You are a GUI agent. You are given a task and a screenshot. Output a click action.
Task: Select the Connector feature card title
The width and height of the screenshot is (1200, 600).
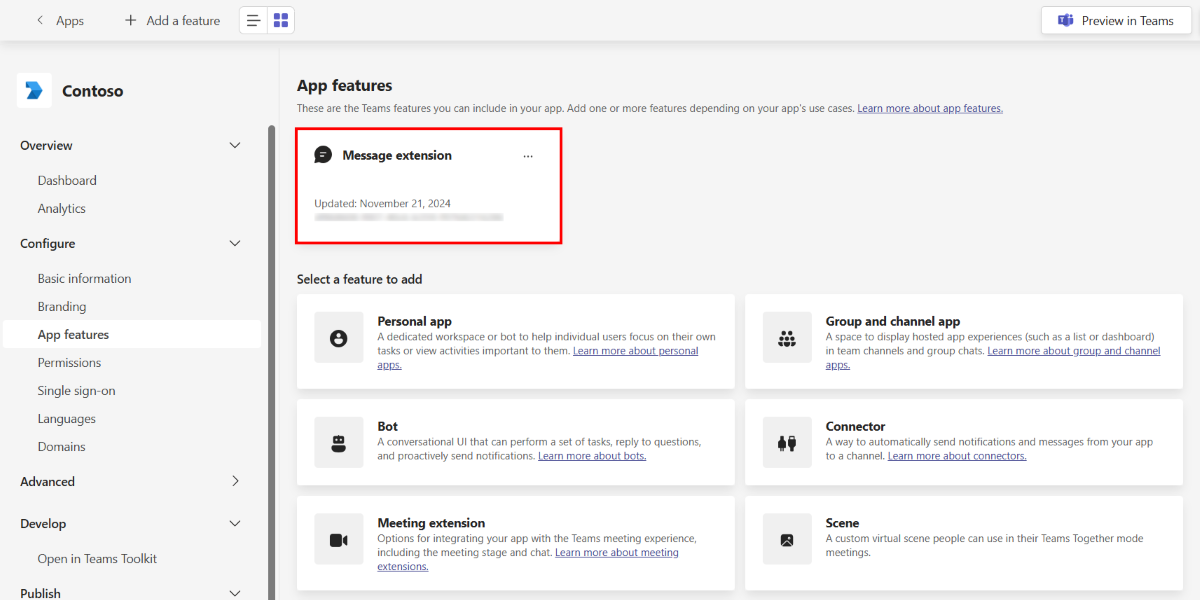click(856, 427)
